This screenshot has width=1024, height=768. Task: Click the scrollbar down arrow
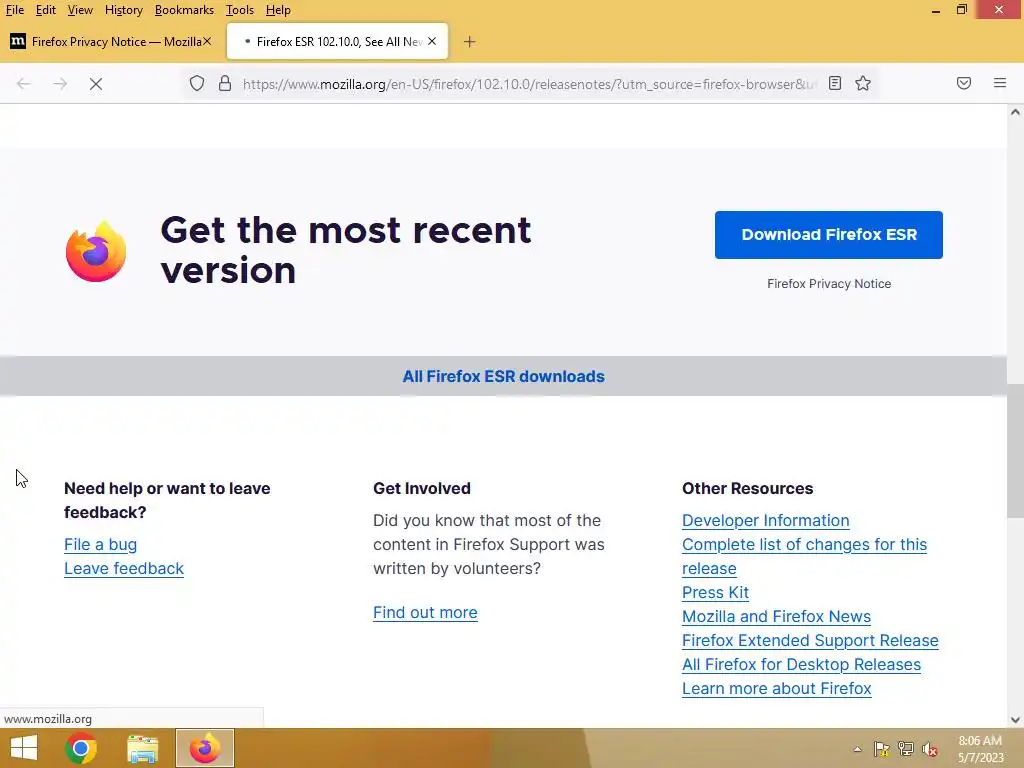coord(1015,720)
